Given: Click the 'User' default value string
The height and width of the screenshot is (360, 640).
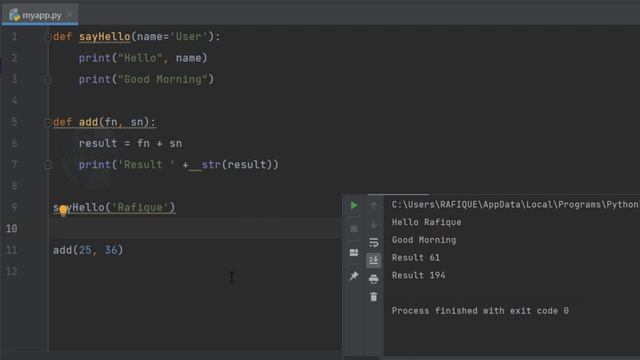Looking at the screenshot, I should click(x=189, y=37).
